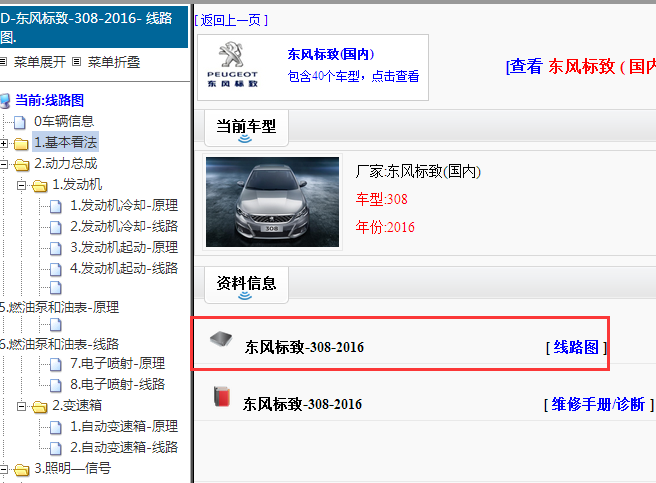This screenshot has height=483, width=656.
Task: Click 当前:线路图 tree root label
Action: 49,100
